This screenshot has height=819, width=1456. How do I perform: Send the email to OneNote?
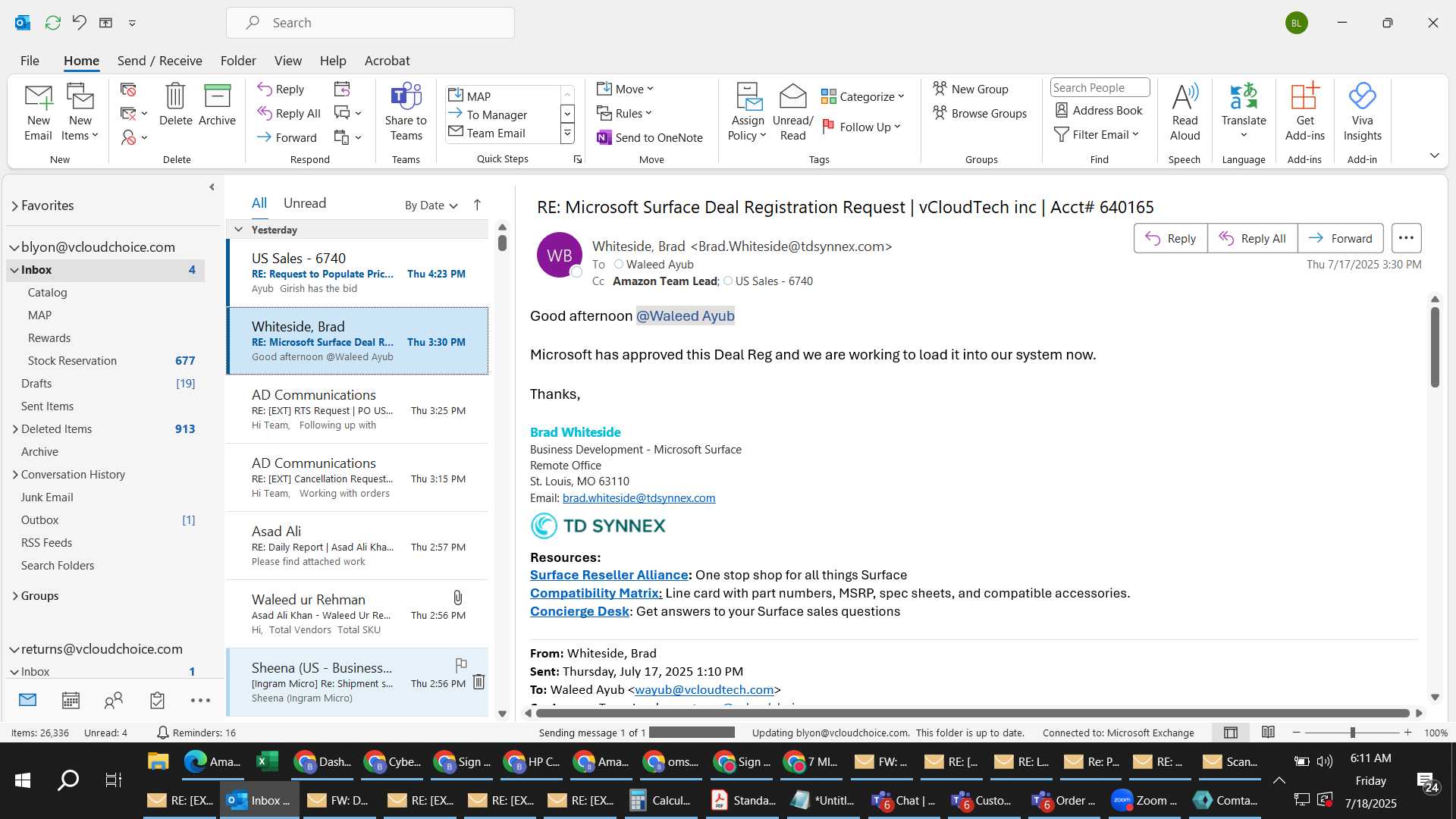650,137
